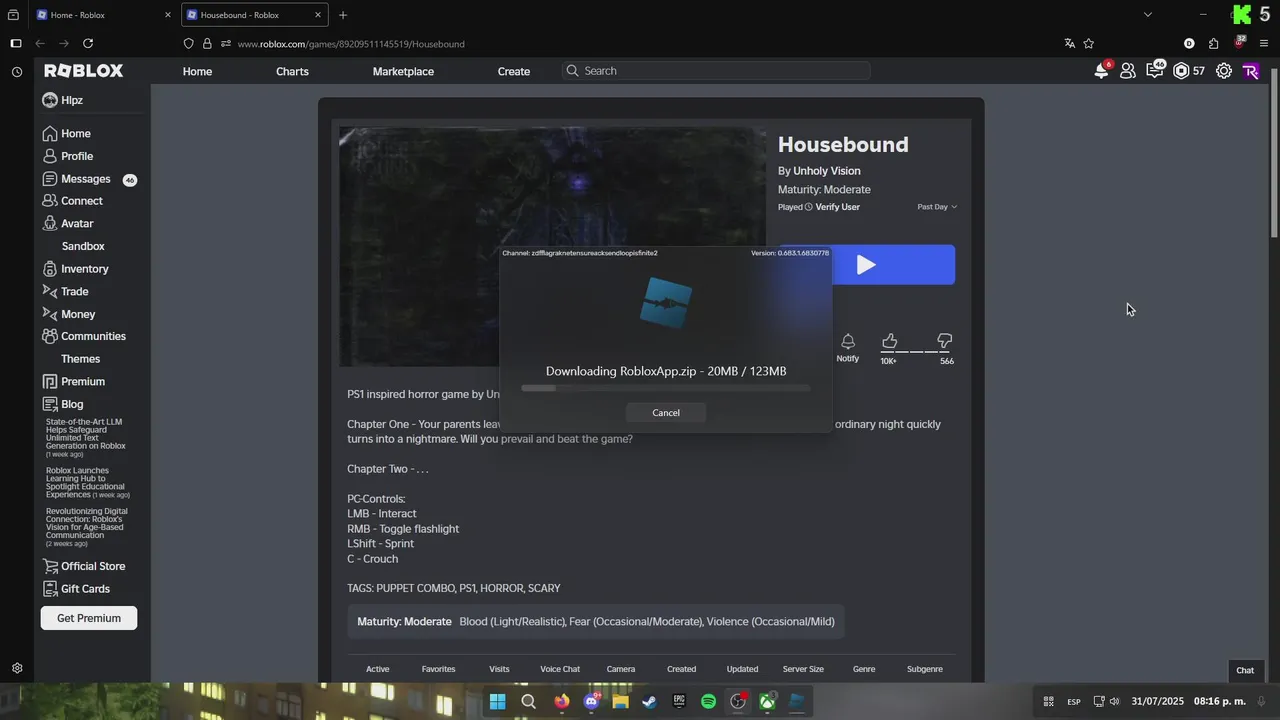Open the Robux balance showing 57
Image resolution: width=1280 pixels, height=720 pixels.
point(1189,71)
